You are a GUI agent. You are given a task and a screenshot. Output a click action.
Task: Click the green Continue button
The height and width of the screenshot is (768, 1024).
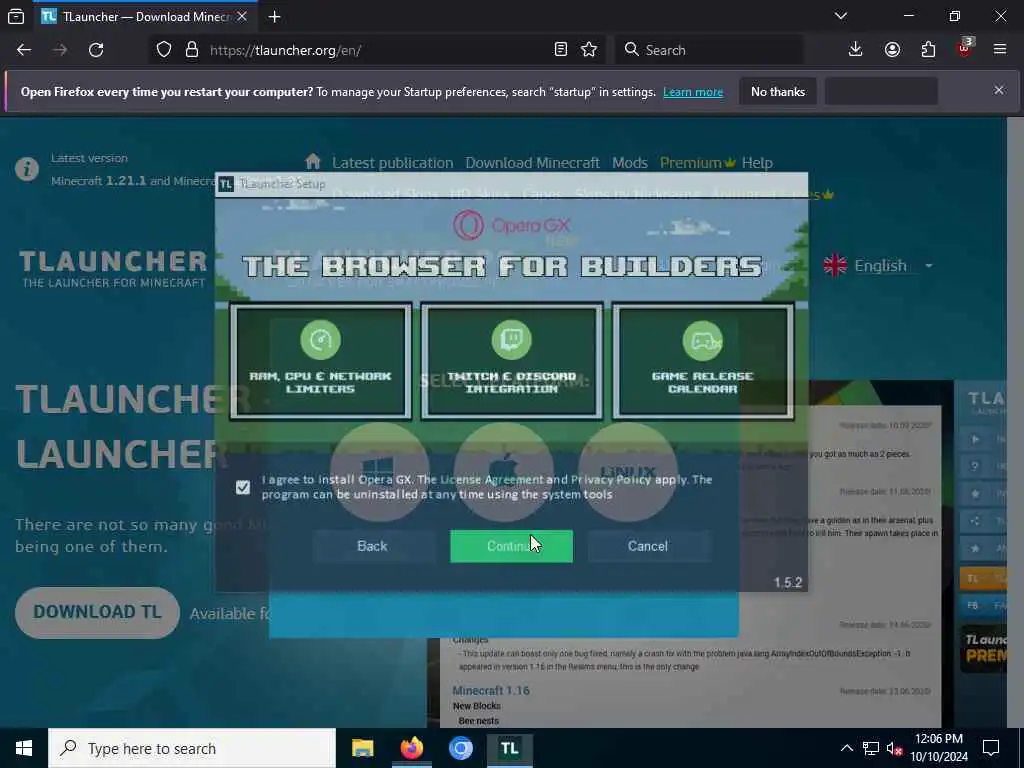pyautogui.click(x=511, y=546)
